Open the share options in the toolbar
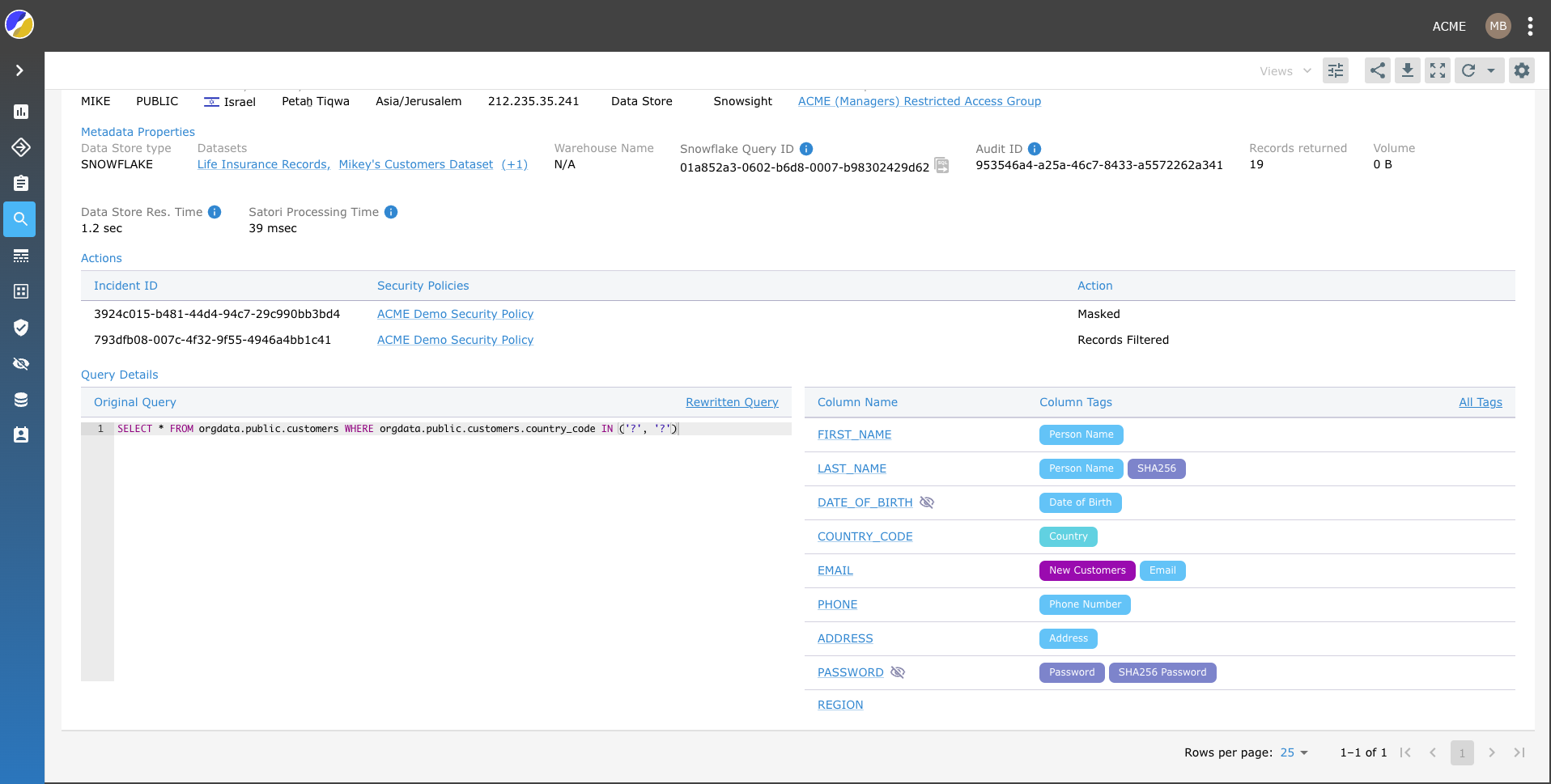1551x784 pixels. (x=1377, y=70)
